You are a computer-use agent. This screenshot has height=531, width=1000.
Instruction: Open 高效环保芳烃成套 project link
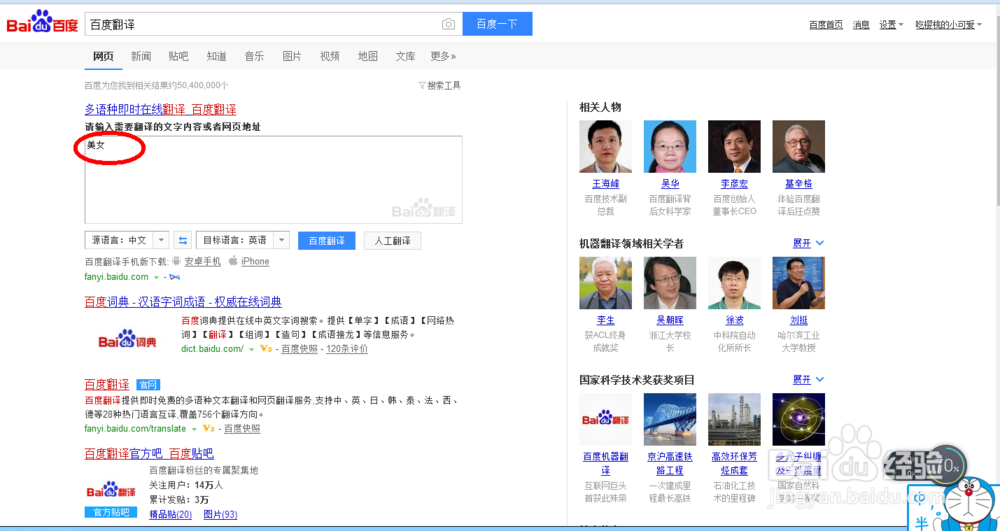734,463
